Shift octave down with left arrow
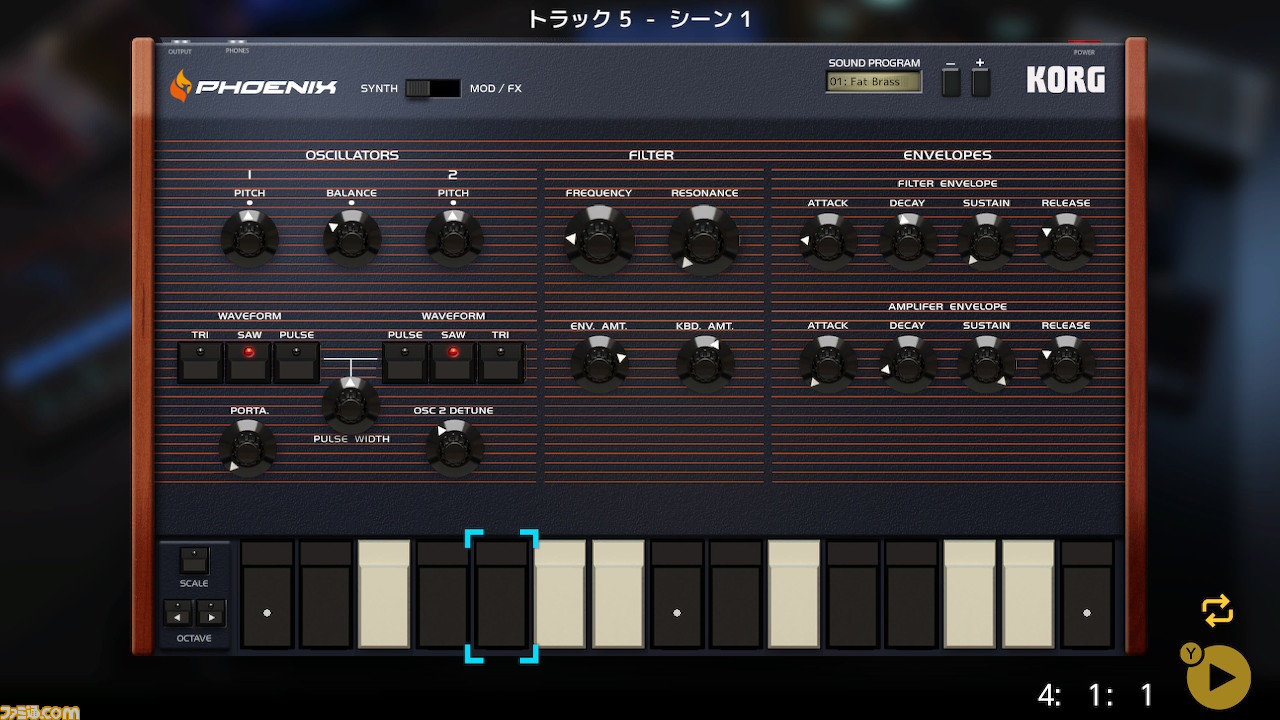The image size is (1280, 720). (x=179, y=613)
